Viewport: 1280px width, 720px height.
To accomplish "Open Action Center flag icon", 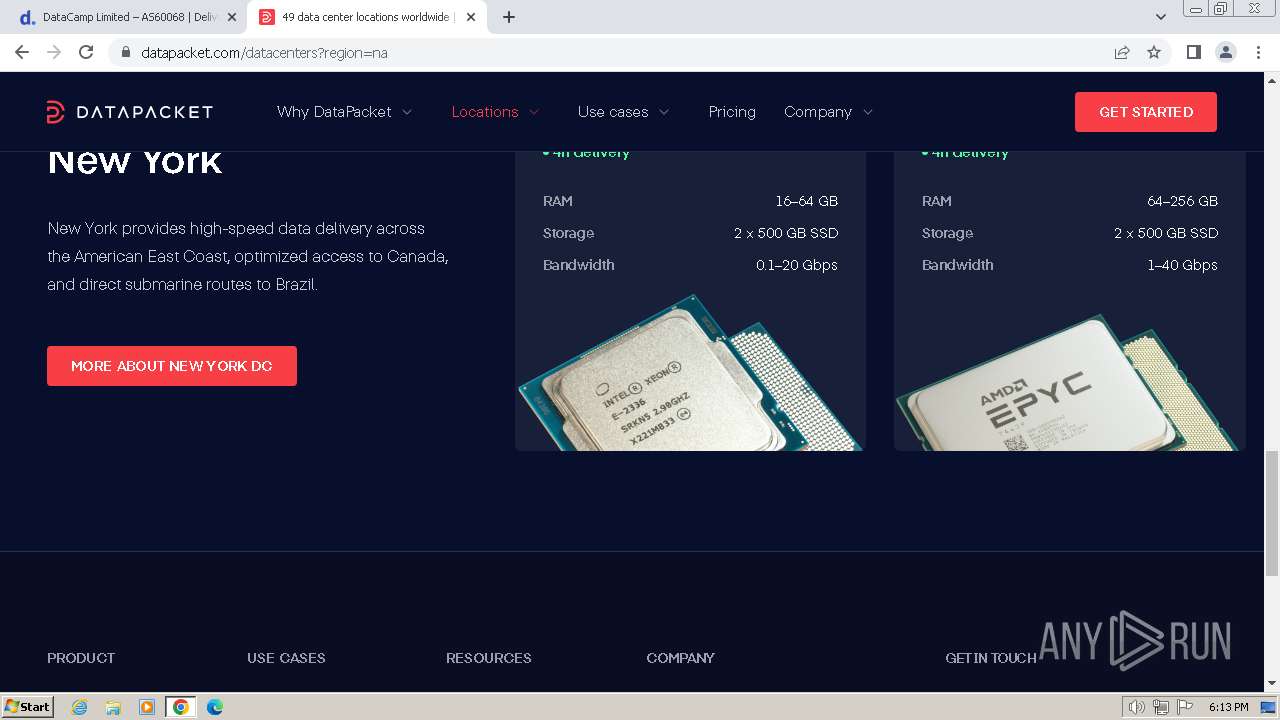I will point(1184,707).
